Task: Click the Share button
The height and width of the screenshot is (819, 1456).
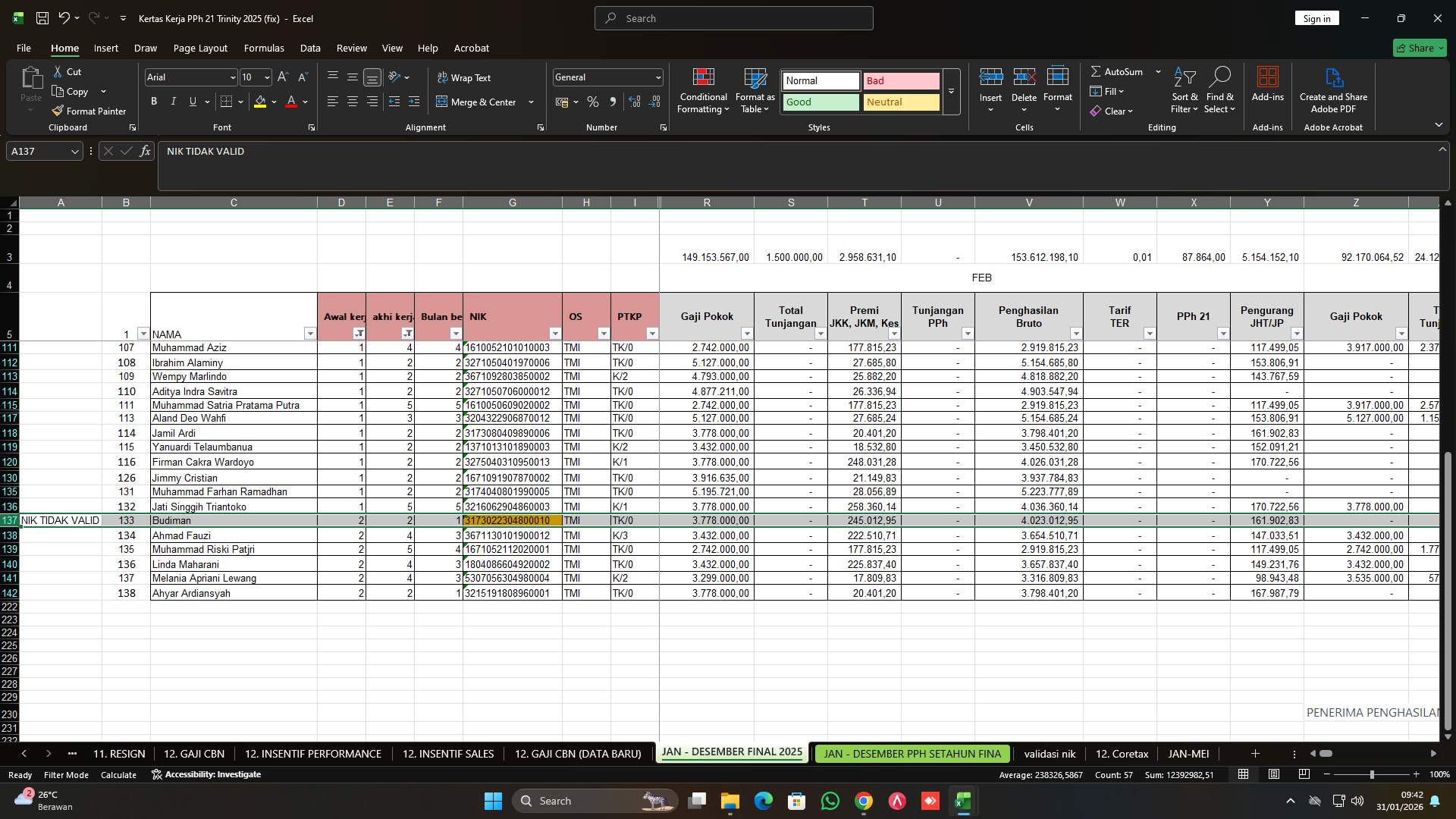Action: click(x=1418, y=48)
